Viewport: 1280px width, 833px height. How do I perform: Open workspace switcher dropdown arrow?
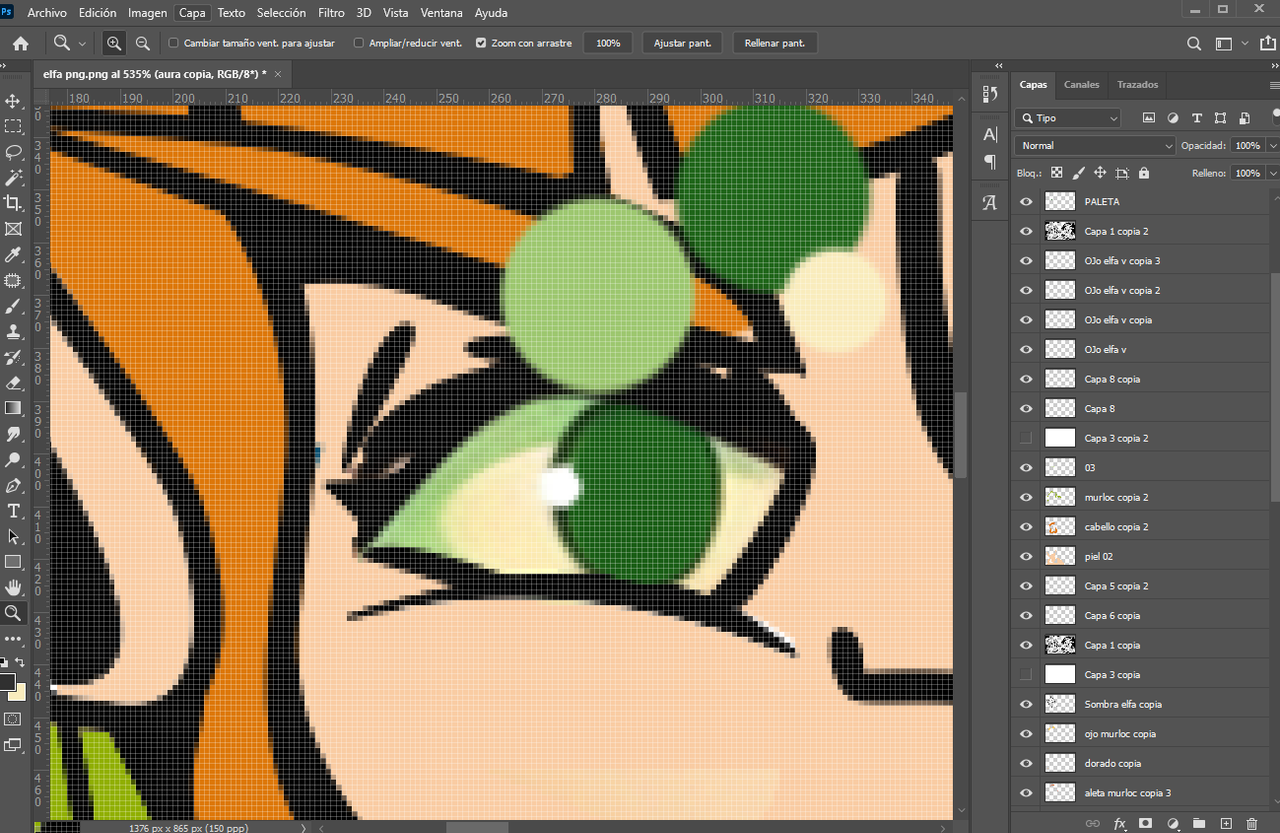(x=1245, y=43)
